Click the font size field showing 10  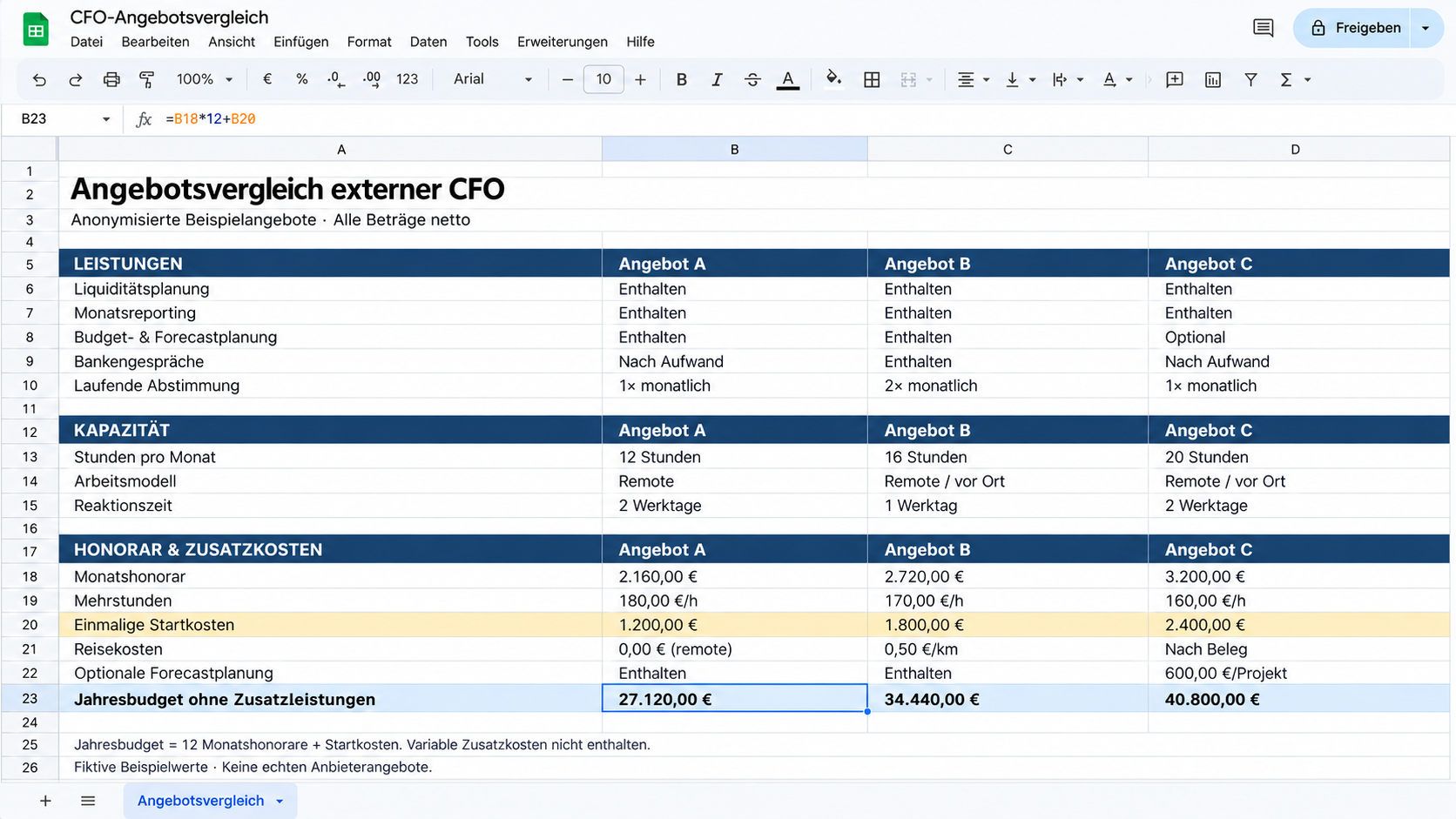click(x=603, y=79)
